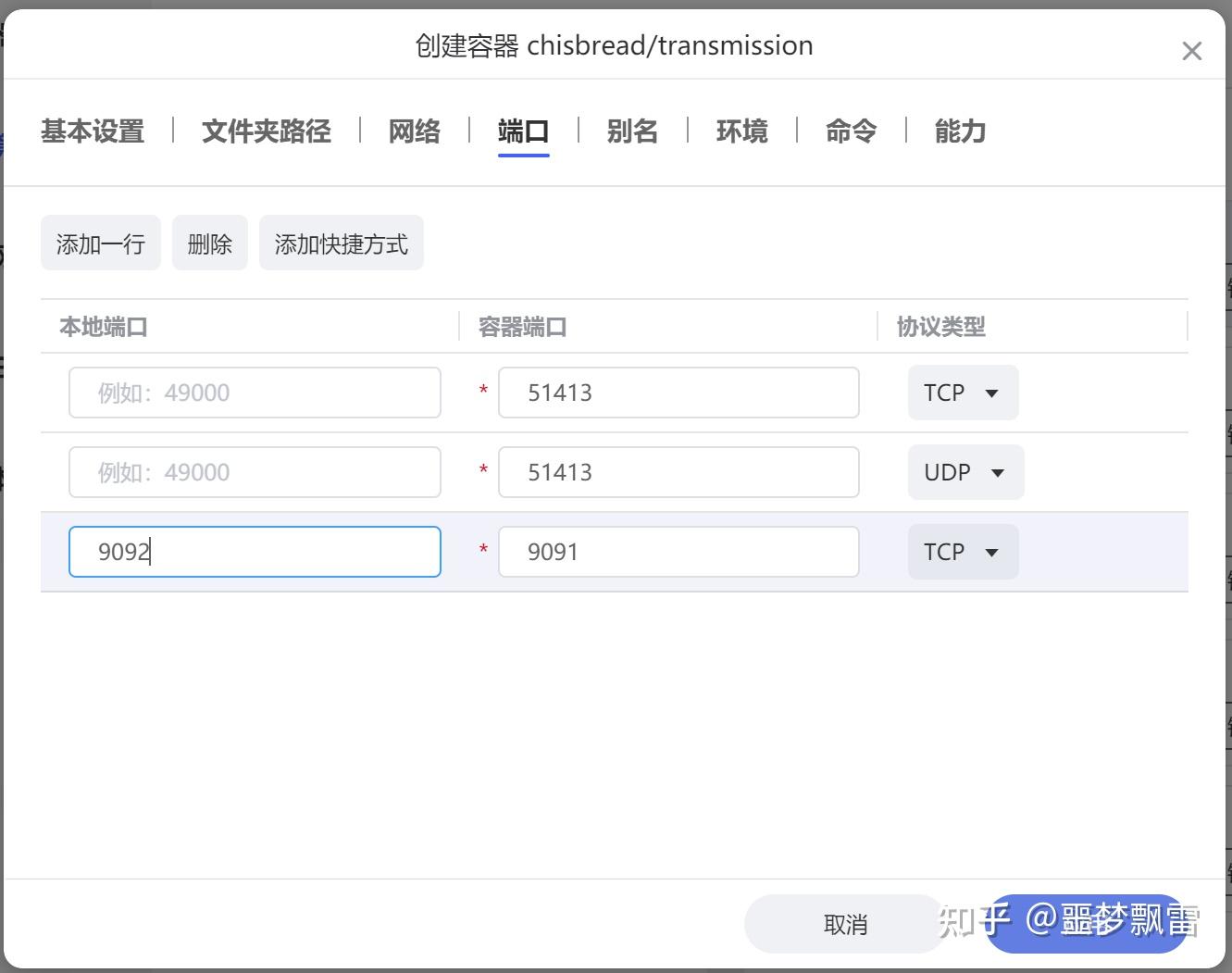Image resolution: width=1232 pixels, height=973 pixels.
Task: Click the container port field showing 9091
Action: 678,552
